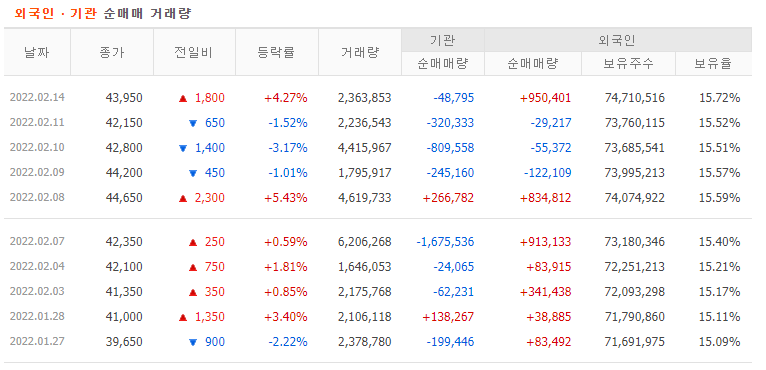Screen dimensions: 766x370
Task: Click the date 2022.02.04
Action: pyautogui.click(x=37, y=266)
